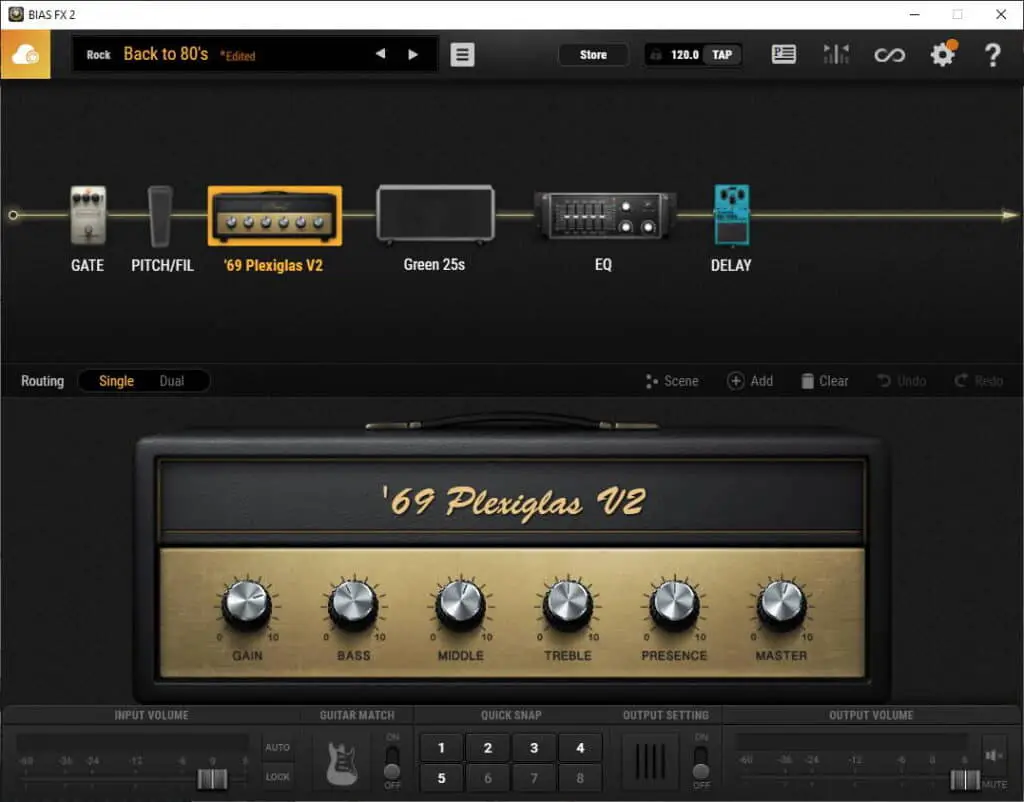
Task: Click the GAIN knob
Action: tap(246, 603)
